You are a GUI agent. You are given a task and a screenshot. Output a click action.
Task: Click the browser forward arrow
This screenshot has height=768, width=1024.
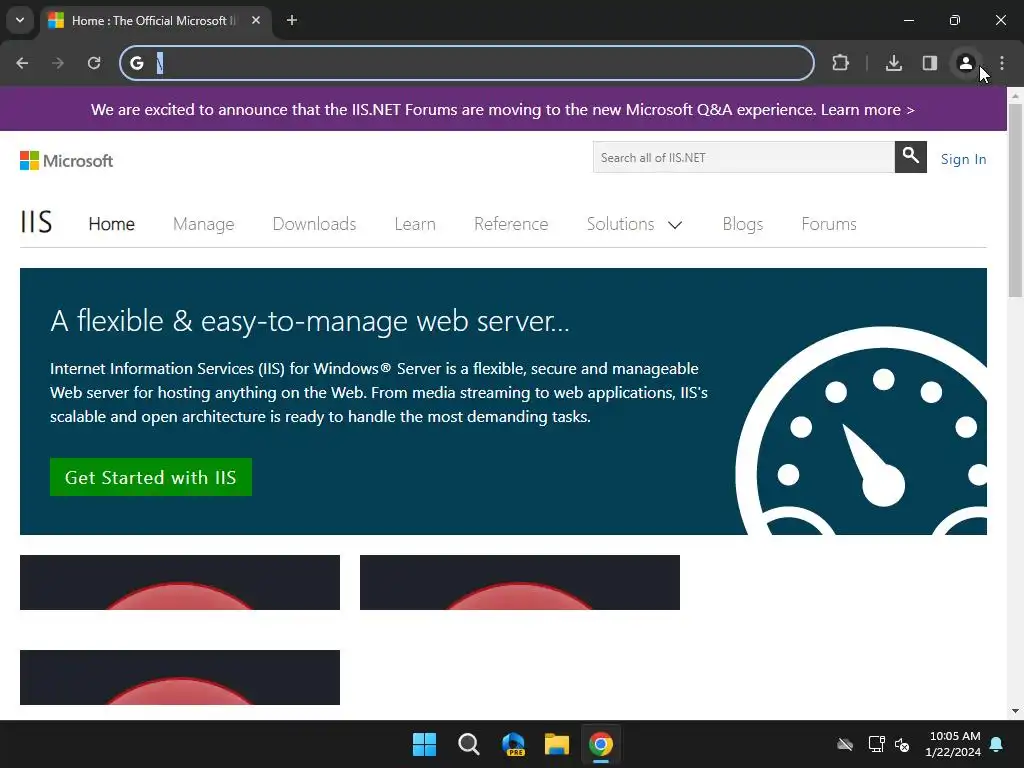pos(58,63)
